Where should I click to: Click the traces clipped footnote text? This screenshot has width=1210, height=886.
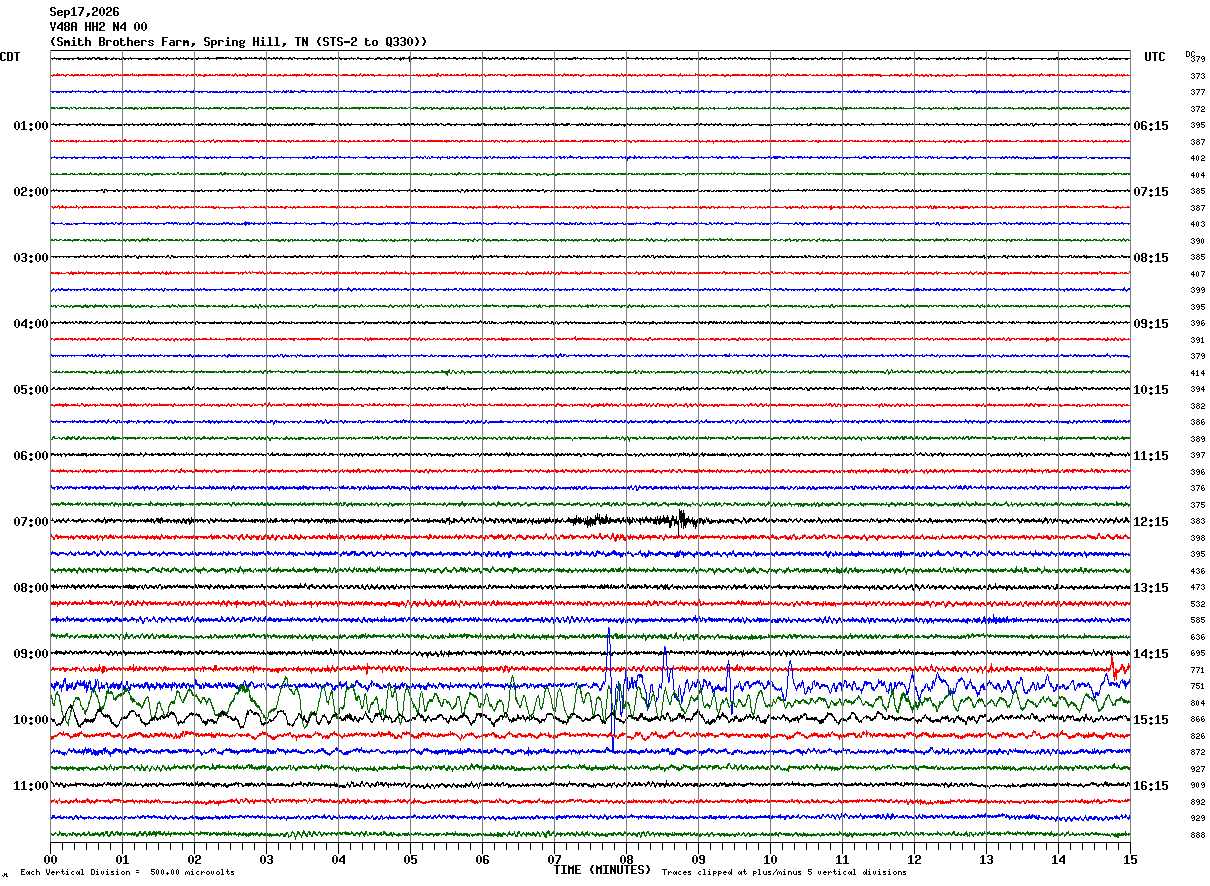pyautogui.click(x=784, y=872)
